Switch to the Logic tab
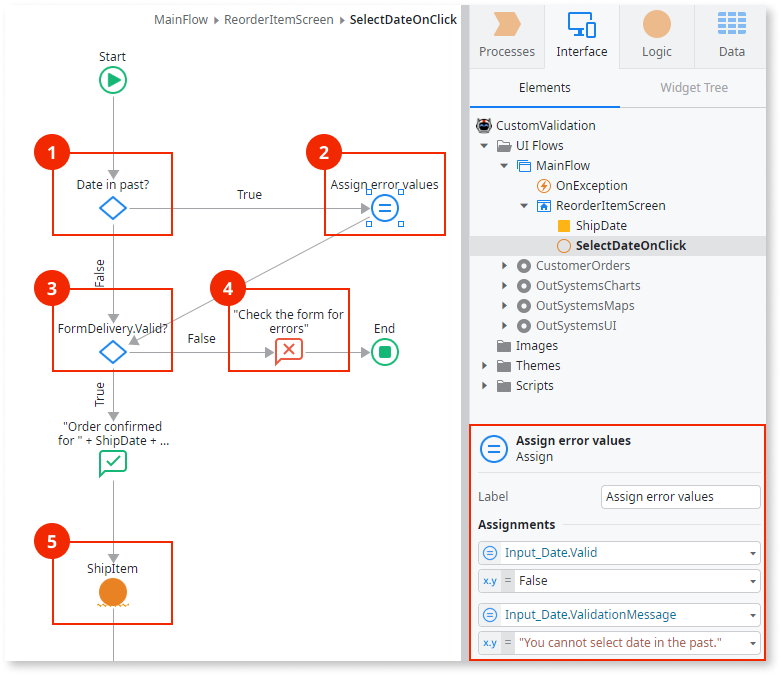781x676 pixels. [x=656, y=35]
